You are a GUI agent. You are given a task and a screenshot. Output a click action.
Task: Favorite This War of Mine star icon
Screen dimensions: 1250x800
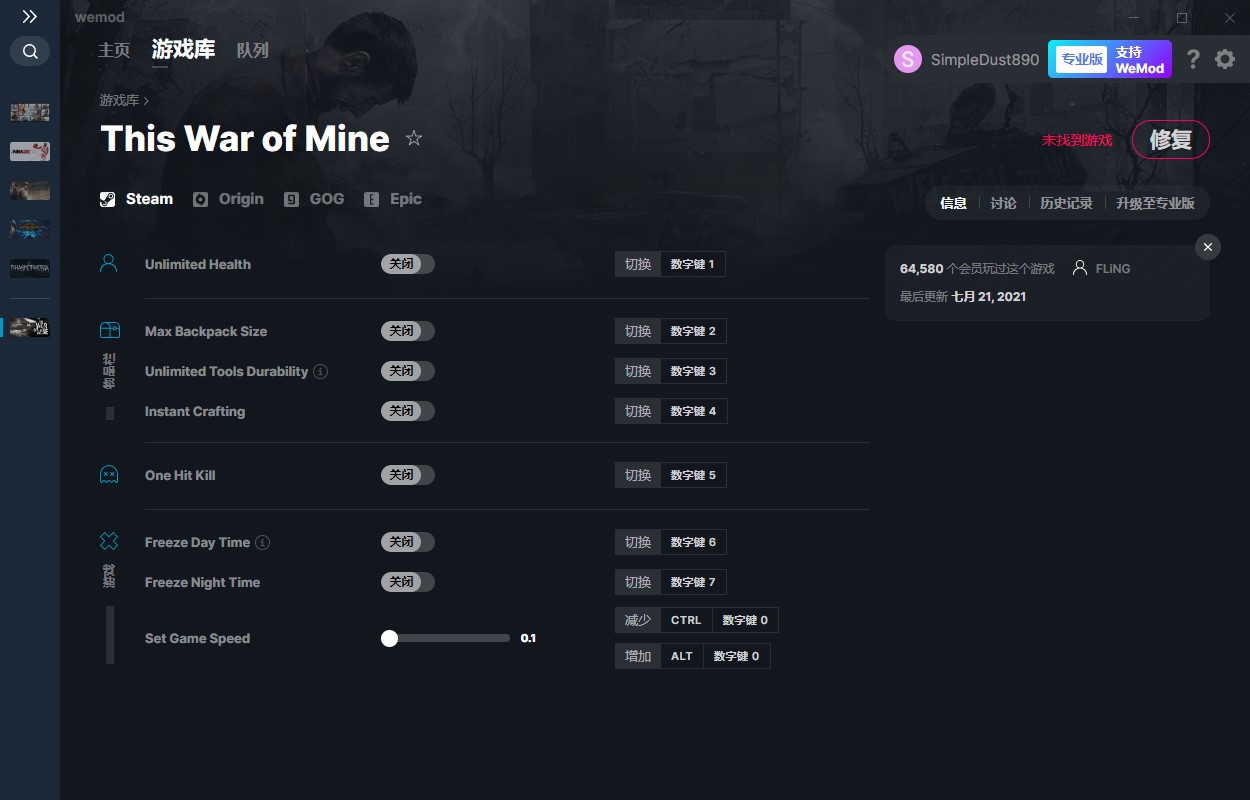click(x=414, y=139)
